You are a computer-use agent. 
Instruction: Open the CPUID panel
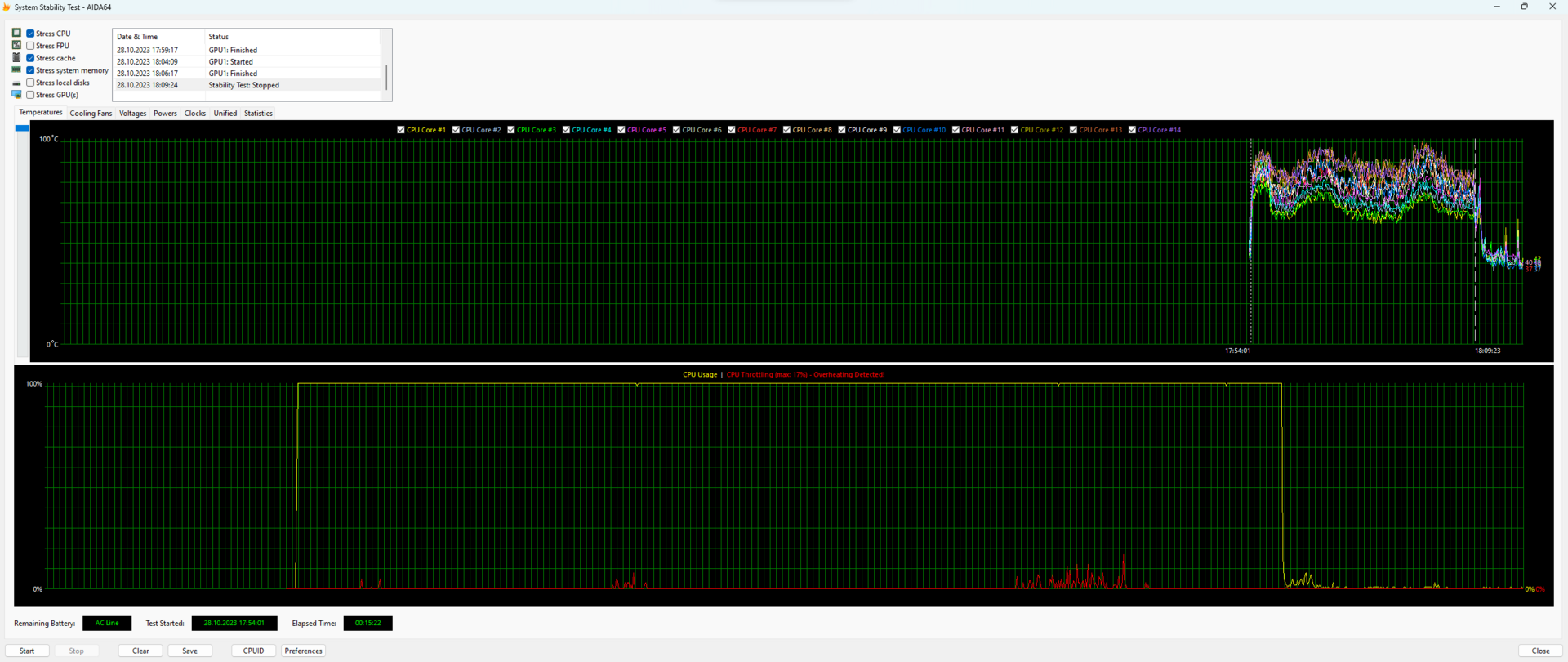pos(254,651)
